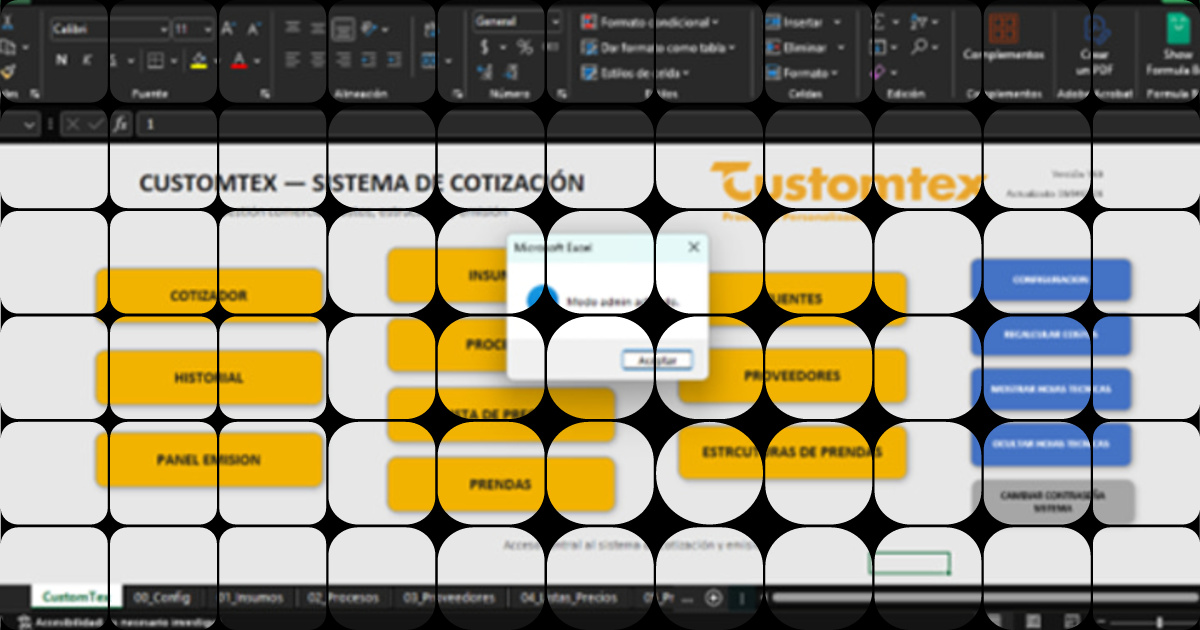The width and height of the screenshot is (1200, 630).
Task: Click the PANEL EMISION button
Action: [x=209, y=460]
